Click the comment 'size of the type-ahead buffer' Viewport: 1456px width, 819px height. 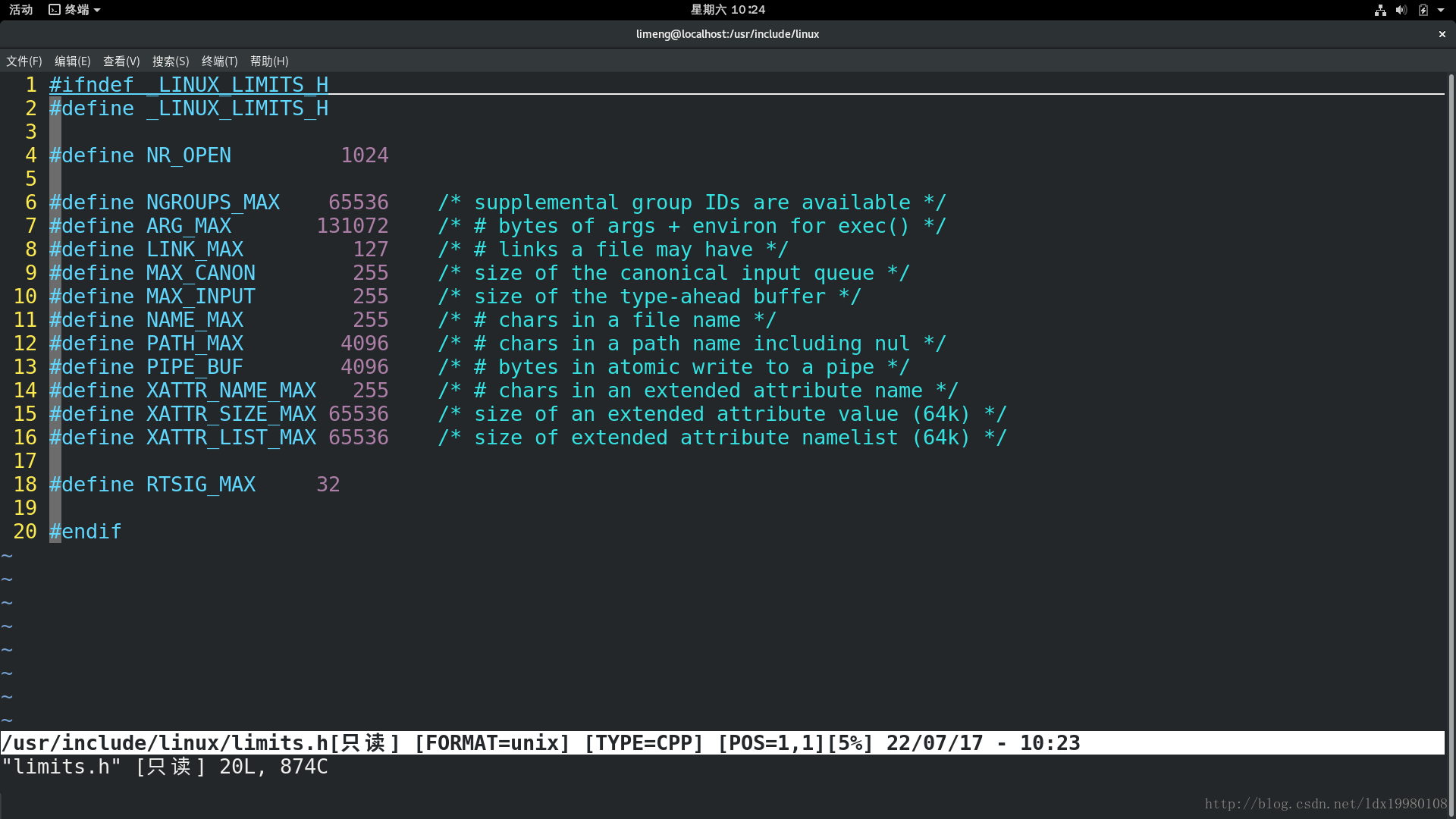pyautogui.click(x=650, y=297)
